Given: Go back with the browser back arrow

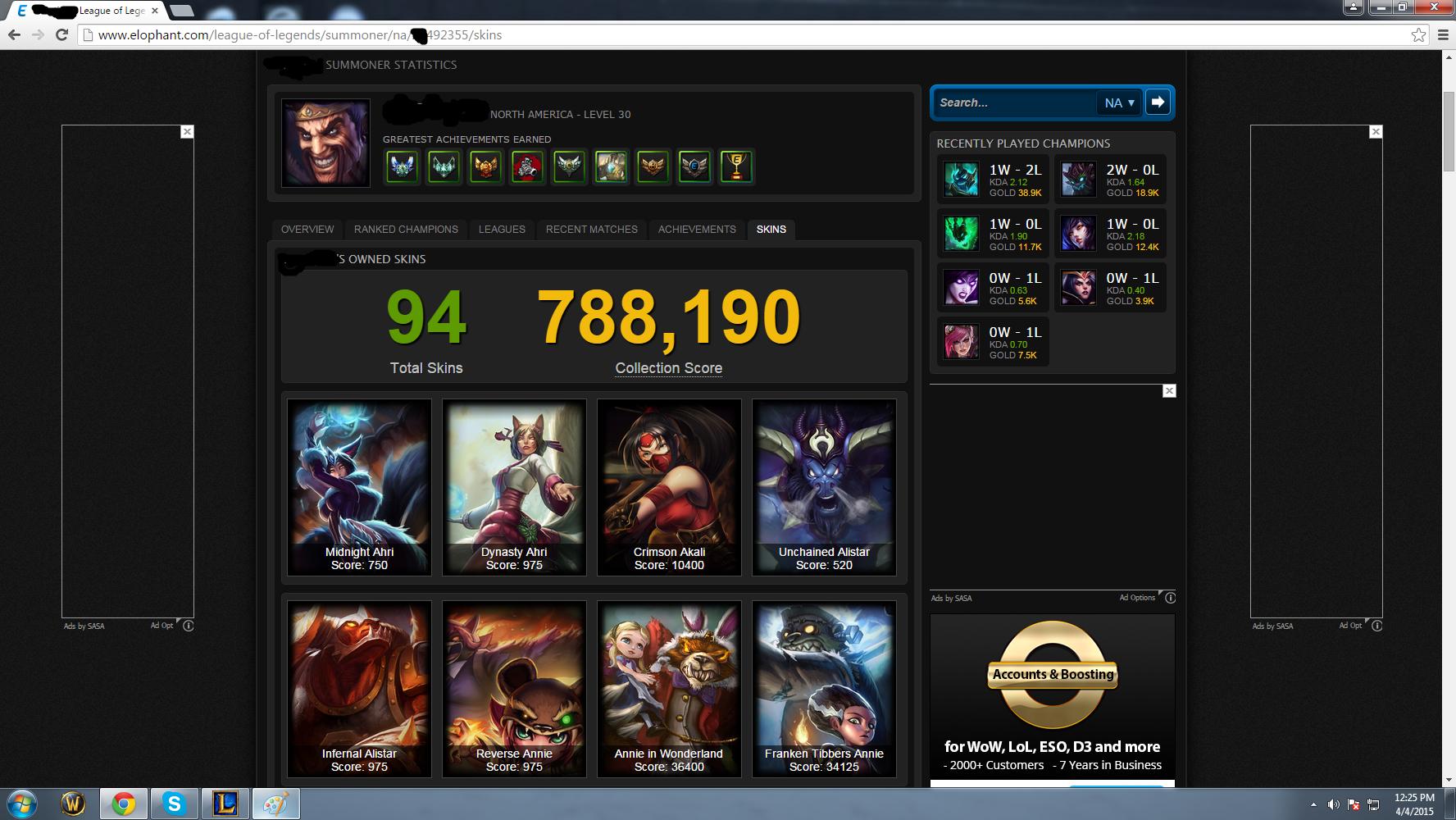Looking at the screenshot, I should (14, 34).
